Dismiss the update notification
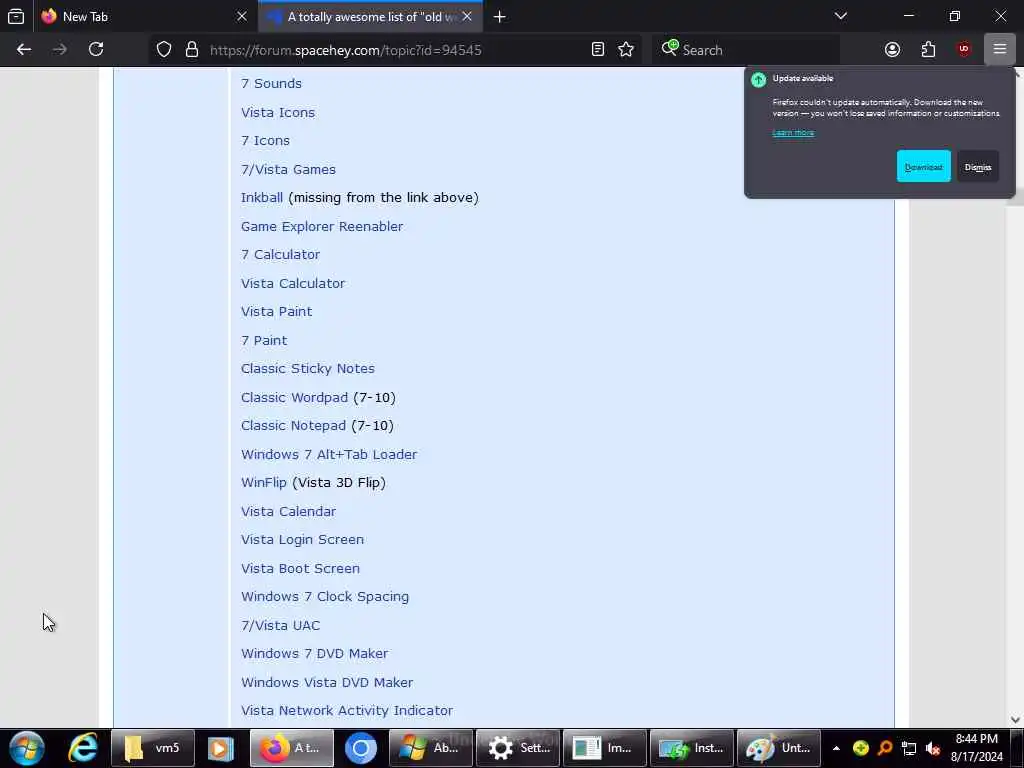Viewport: 1024px width, 768px height. point(978,167)
